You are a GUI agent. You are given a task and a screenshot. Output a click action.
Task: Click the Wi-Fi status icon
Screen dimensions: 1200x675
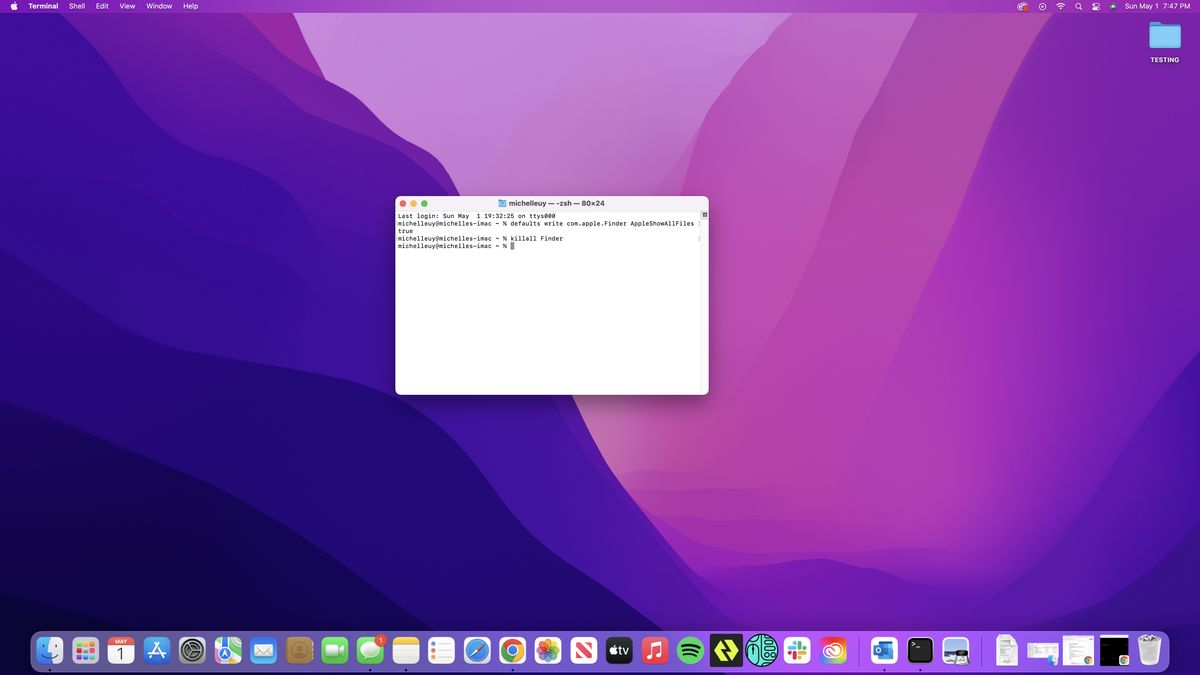[x=1060, y=6]
